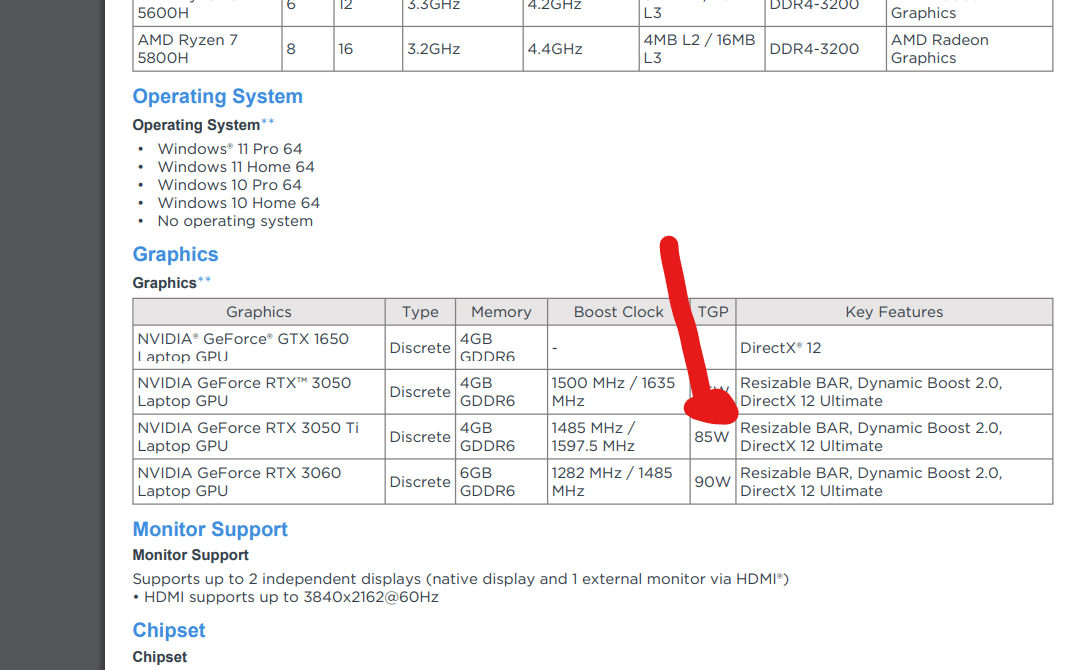Click the 90W TGP cell
This screenshot has height=670, width=1067.
pyautogui.click(x=713, y=482)
